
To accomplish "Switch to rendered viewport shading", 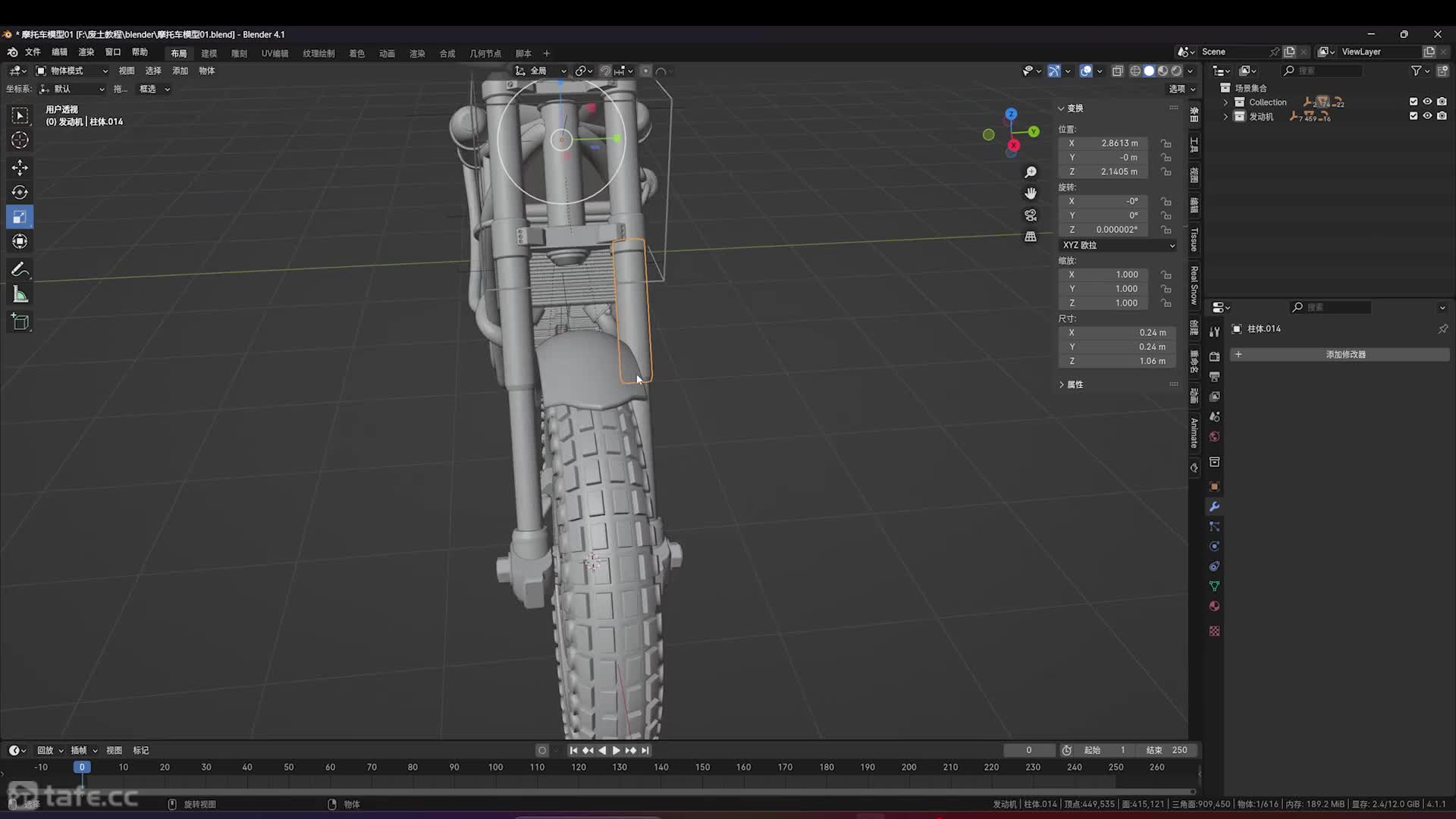I will [x=1176, y=71].
